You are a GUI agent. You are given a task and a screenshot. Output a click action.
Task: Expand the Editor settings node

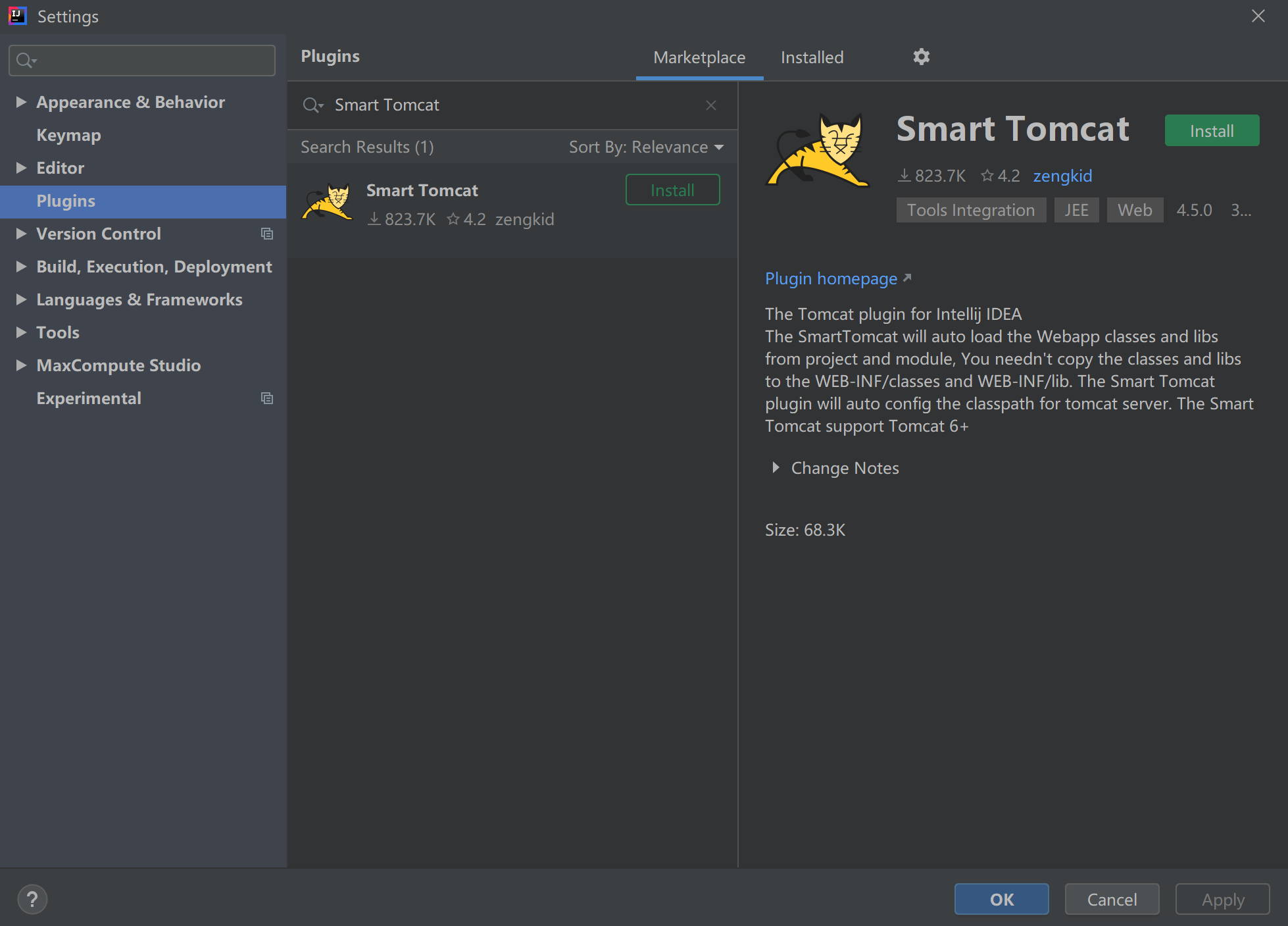(x=21, y=168)
